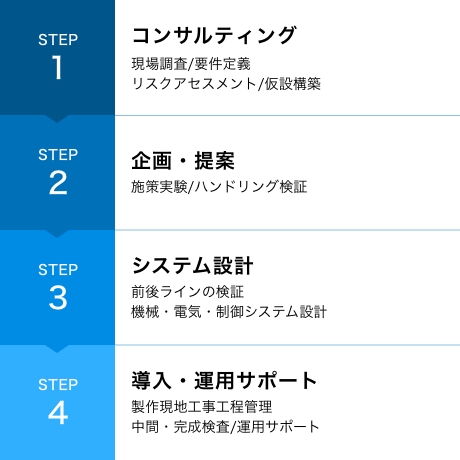Image resolution: width=460 pixels, height=460 pixels.
Task: Click the リスクアセスメント/仮設構築 text line
Action: tap(226, 84)
